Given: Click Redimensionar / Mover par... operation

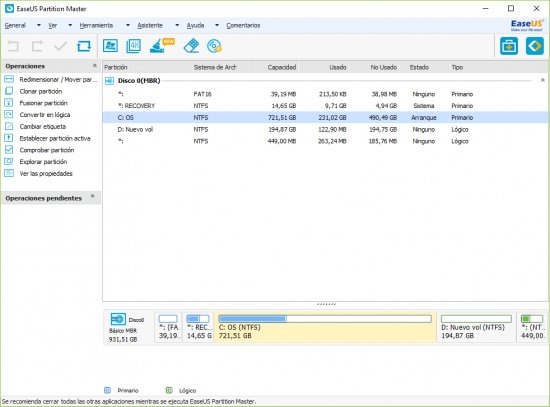Looking at the screenshot, I should pos(58,79).
